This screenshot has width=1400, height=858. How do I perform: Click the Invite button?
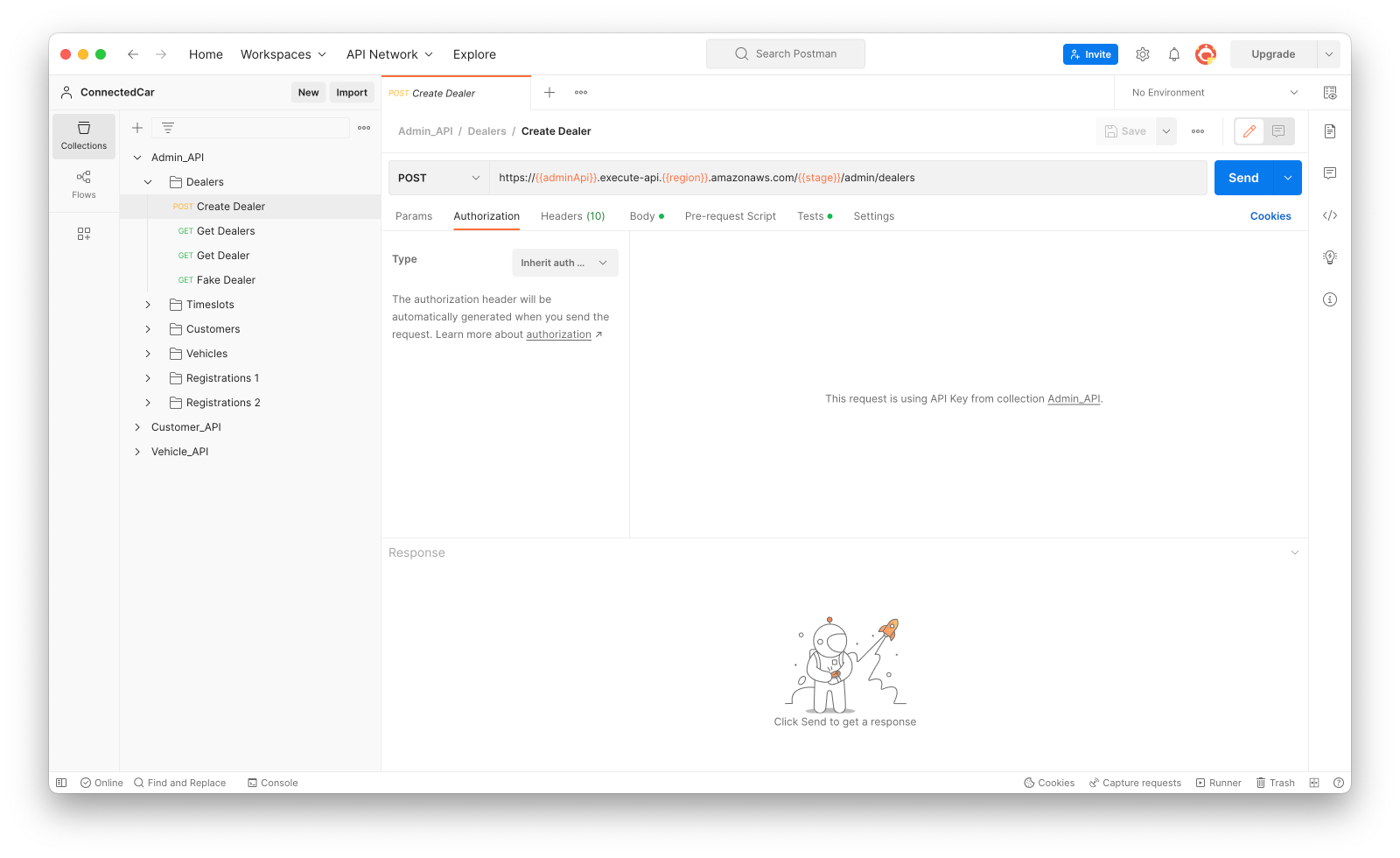(1090, 54)
